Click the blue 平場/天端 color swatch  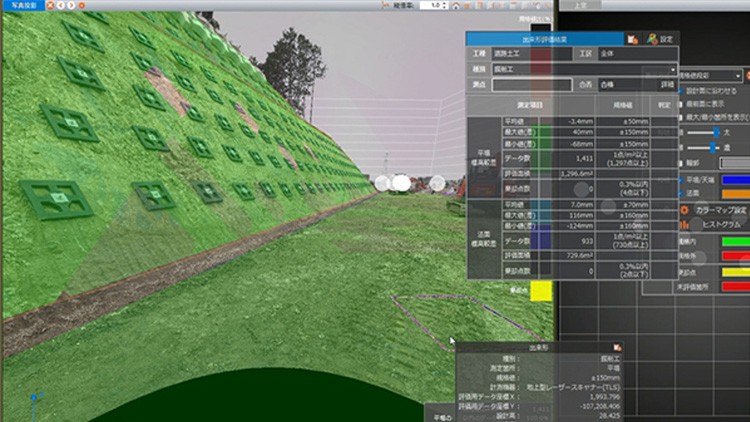point(736,180)
